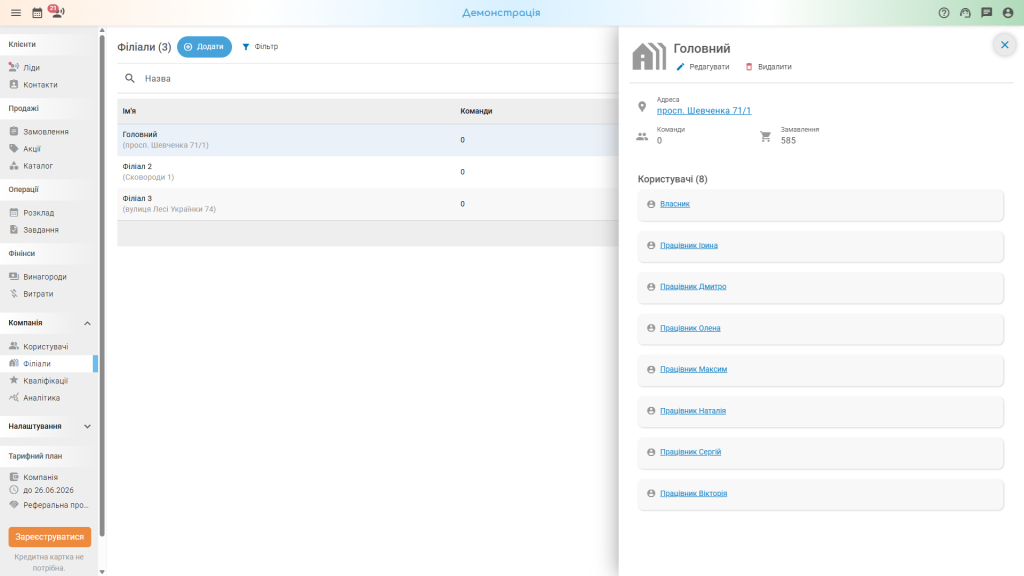Open the chat message icon
This screenshot has height=576, width=1024.
click(x=987, y=12)
